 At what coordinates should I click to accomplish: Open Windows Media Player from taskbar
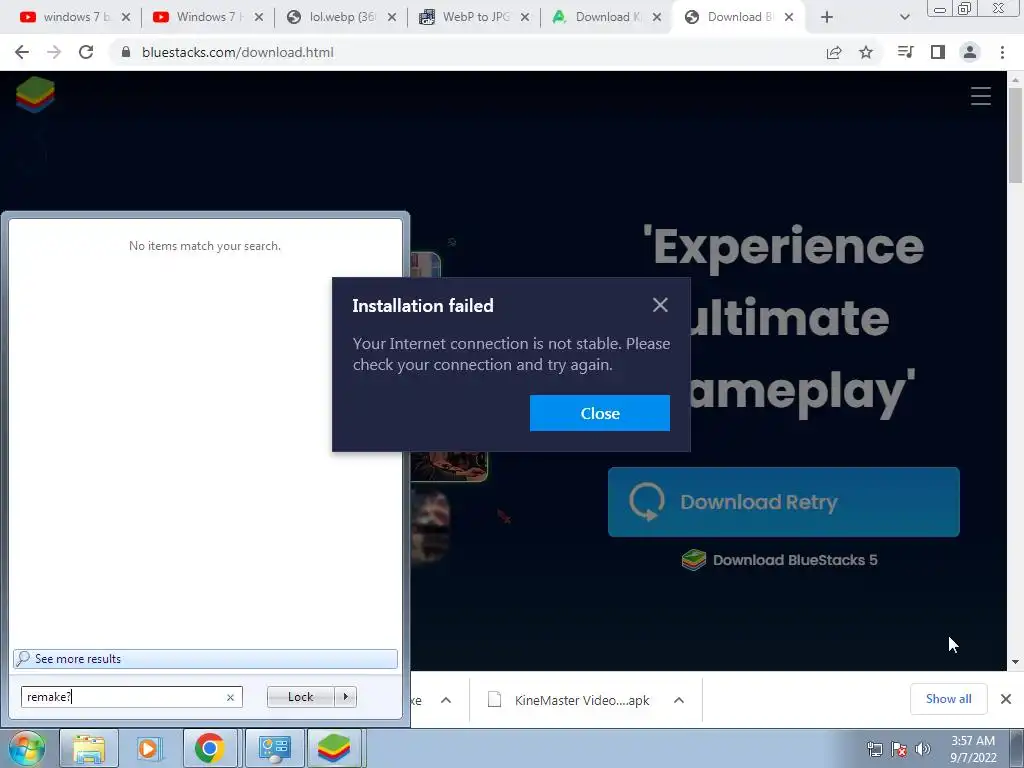click(148, 748)
